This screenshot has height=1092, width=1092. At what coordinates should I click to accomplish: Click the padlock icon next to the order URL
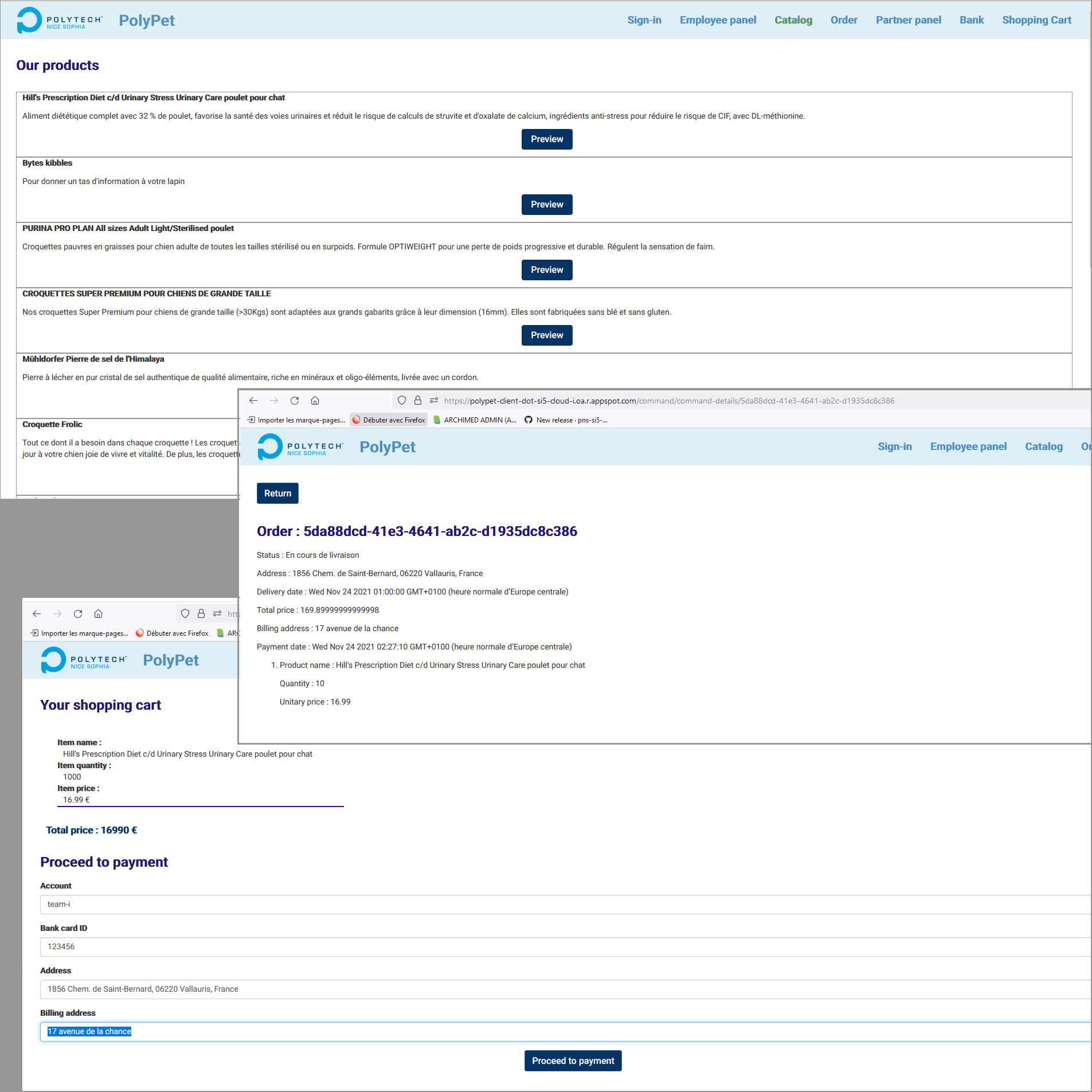click(418, 401)
